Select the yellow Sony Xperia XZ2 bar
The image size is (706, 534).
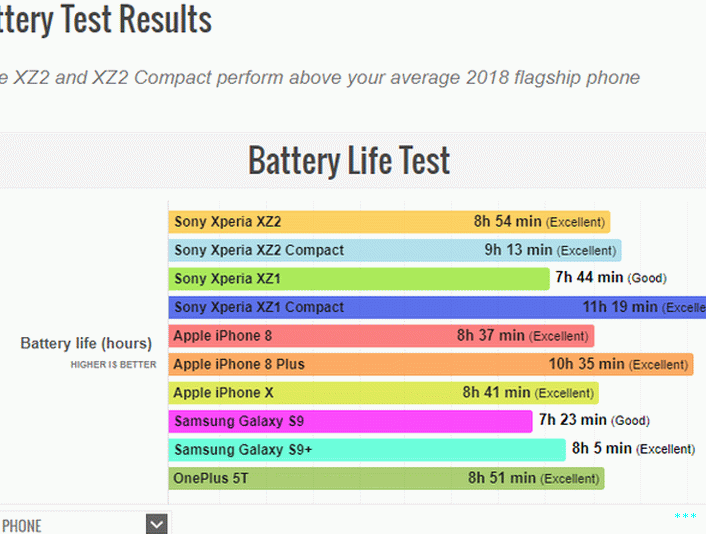pos(389,222)
